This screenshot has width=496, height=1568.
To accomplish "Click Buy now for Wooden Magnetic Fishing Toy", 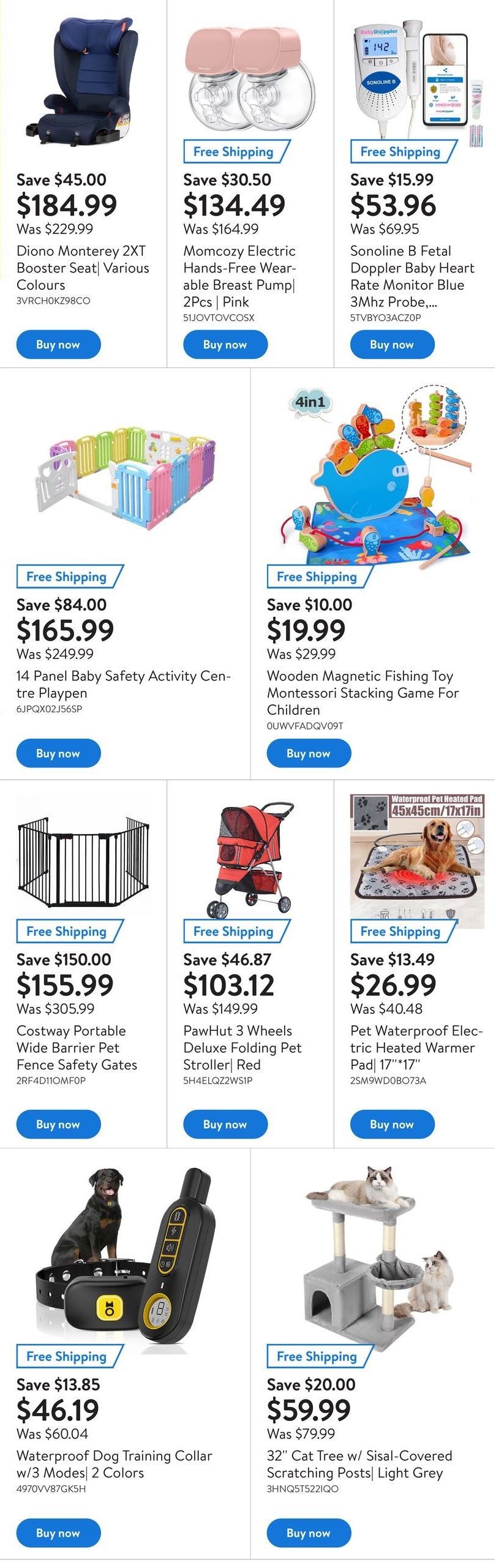I will [x=309, y=753].
